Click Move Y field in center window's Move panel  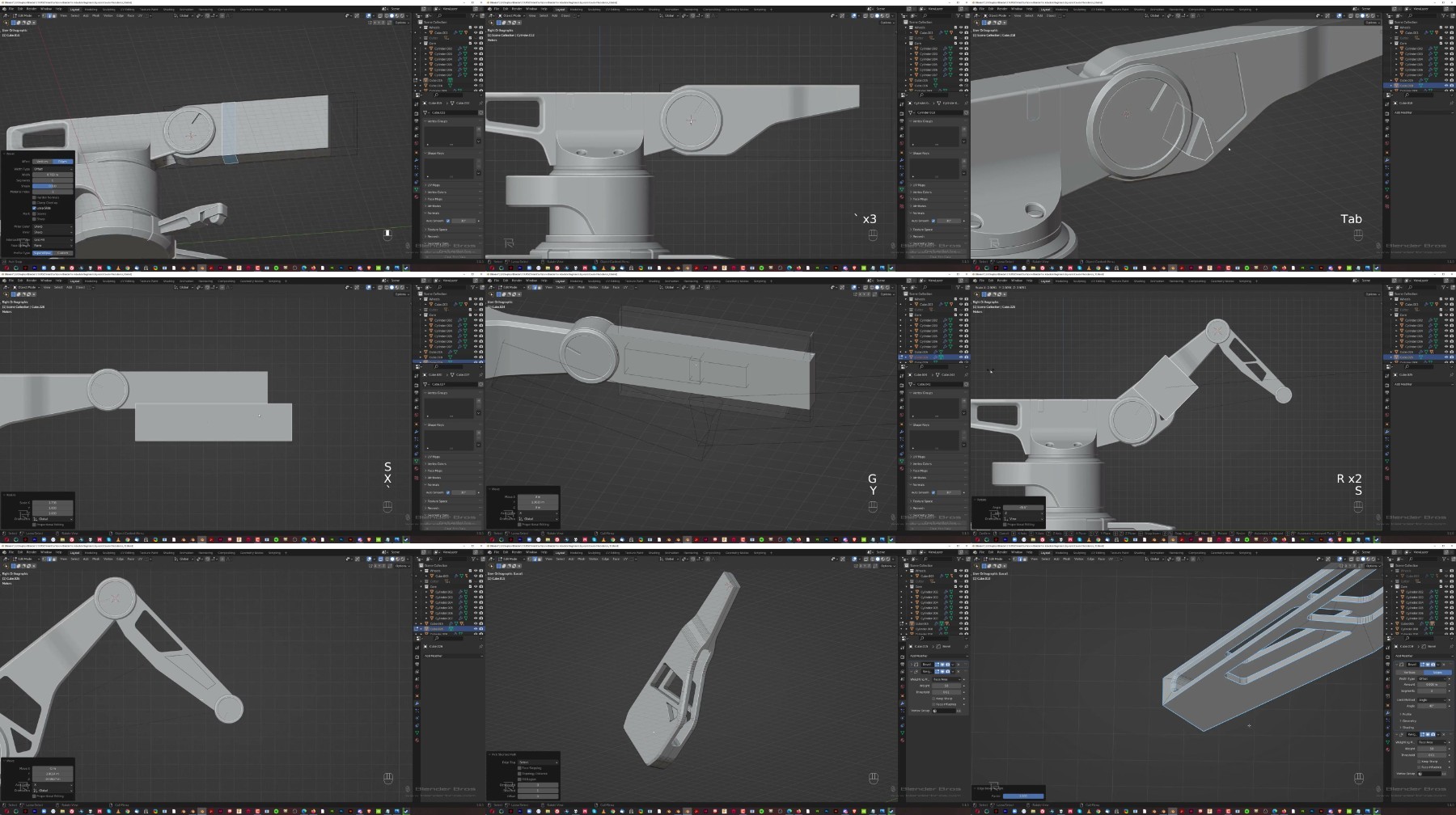(x=537, y=502)
